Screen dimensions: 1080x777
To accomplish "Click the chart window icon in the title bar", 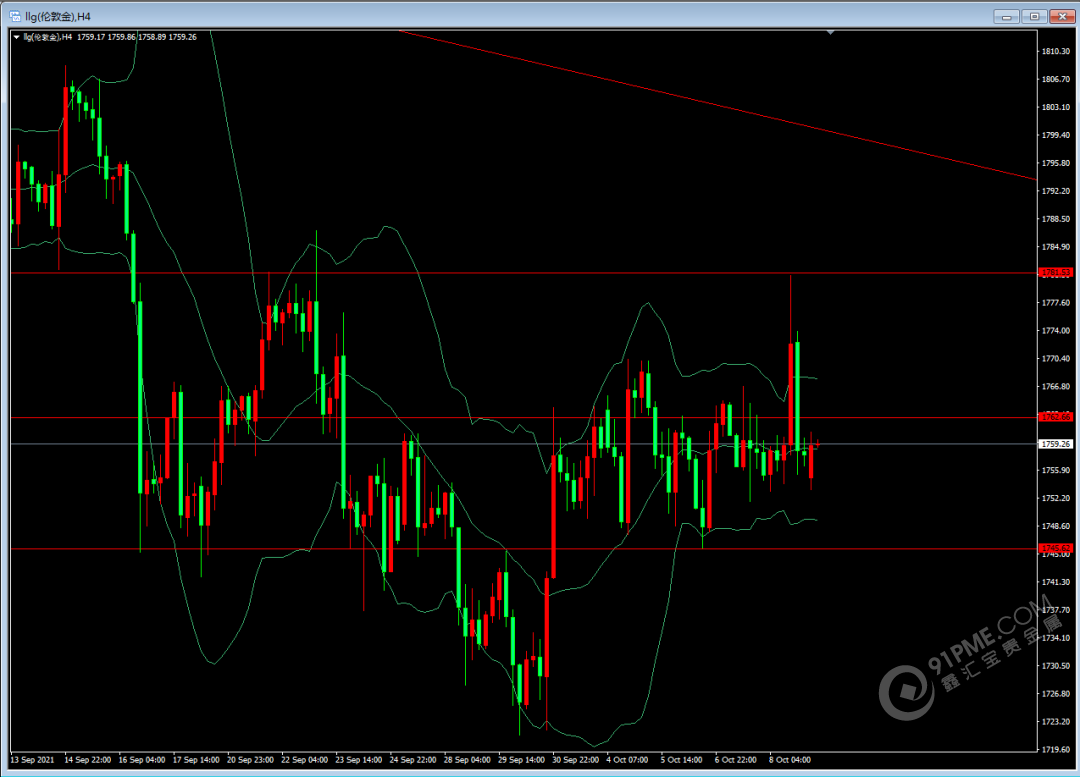I will point(15,16).
